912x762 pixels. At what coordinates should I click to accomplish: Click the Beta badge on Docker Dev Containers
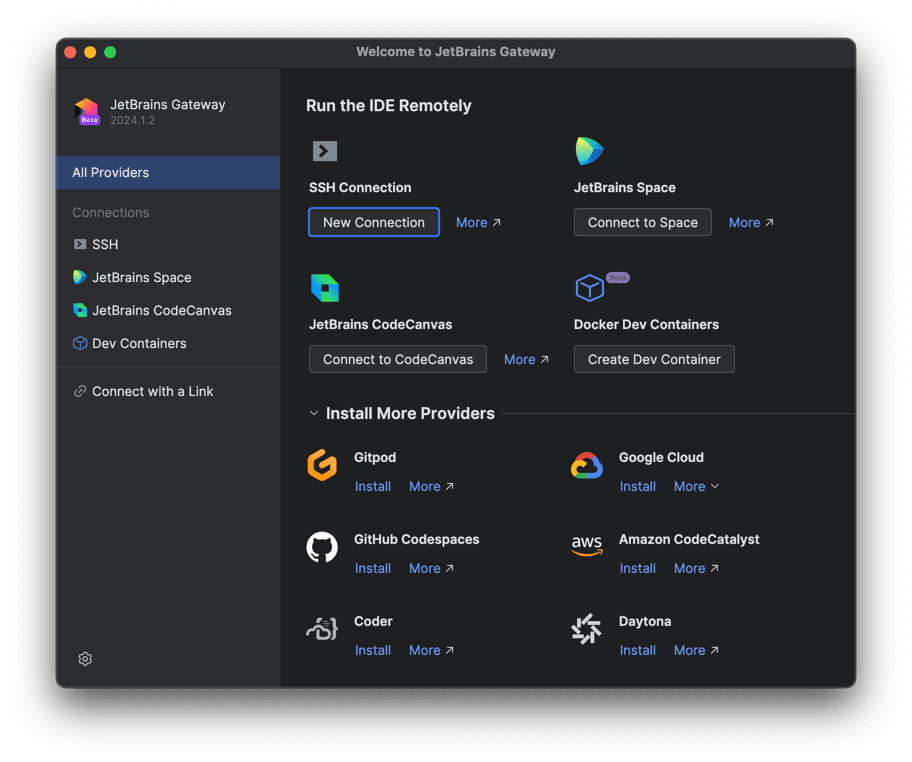618,277
